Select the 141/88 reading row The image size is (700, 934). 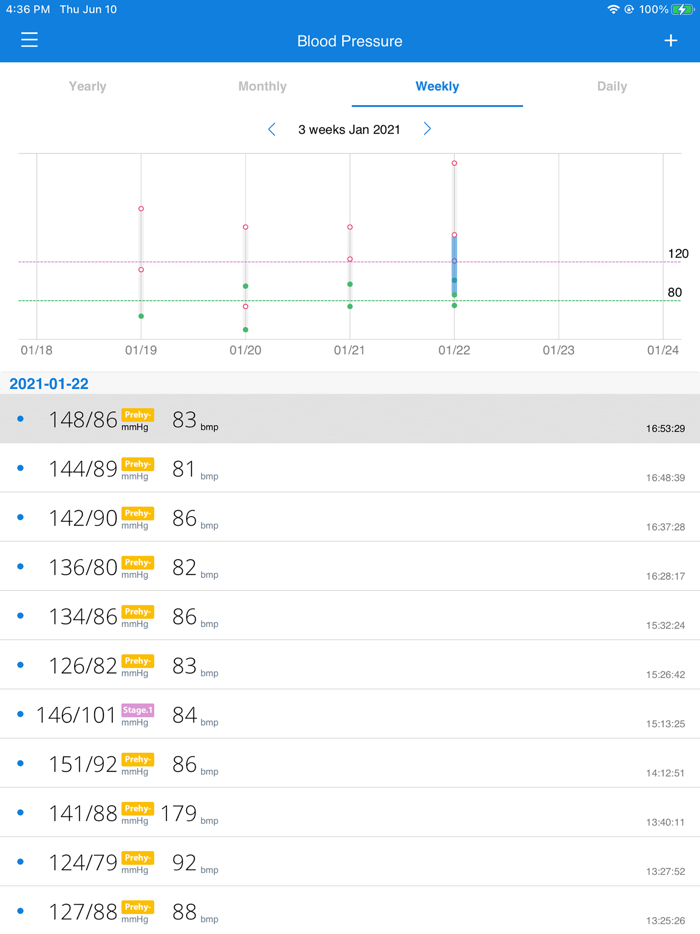pos(350,813)
